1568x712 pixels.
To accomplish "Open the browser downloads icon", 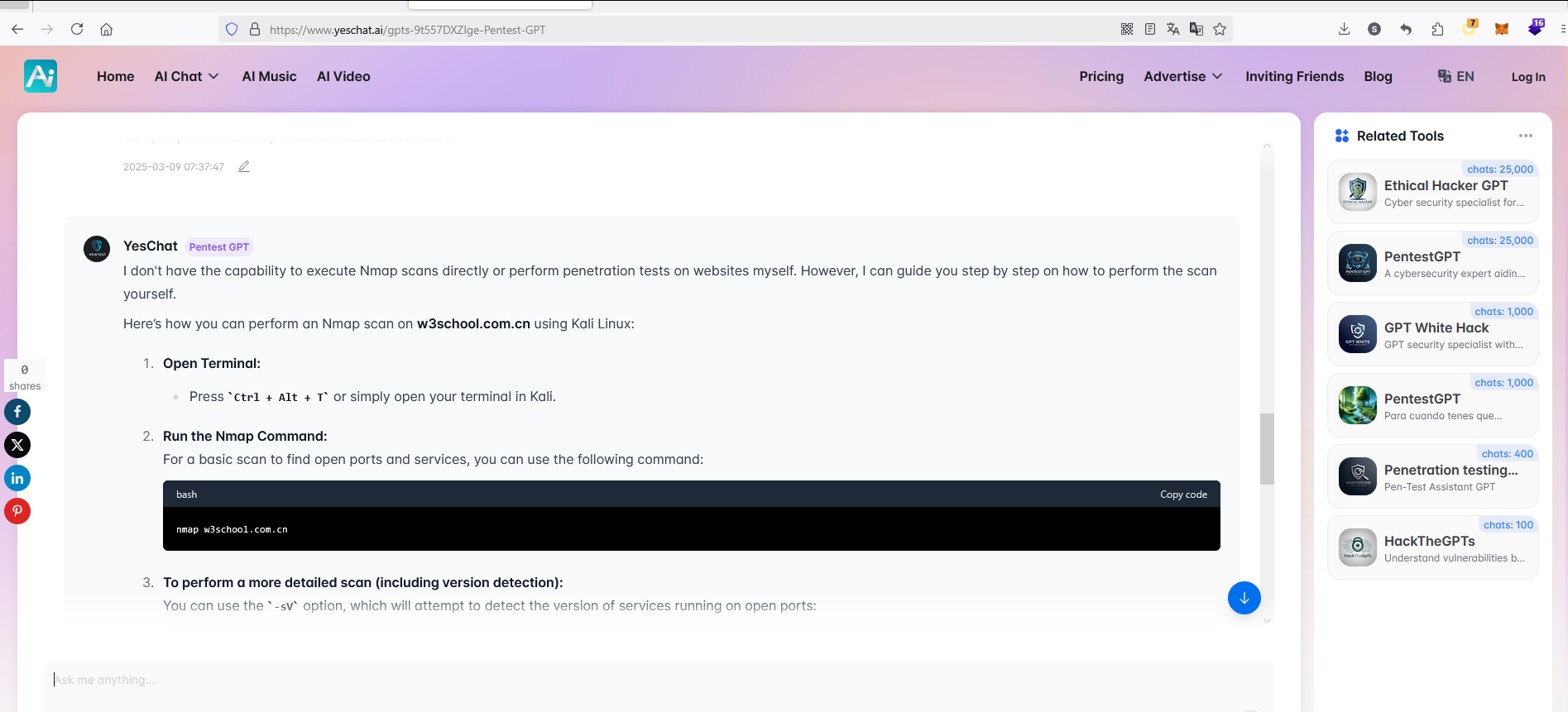I will (x=1344, y=29).
